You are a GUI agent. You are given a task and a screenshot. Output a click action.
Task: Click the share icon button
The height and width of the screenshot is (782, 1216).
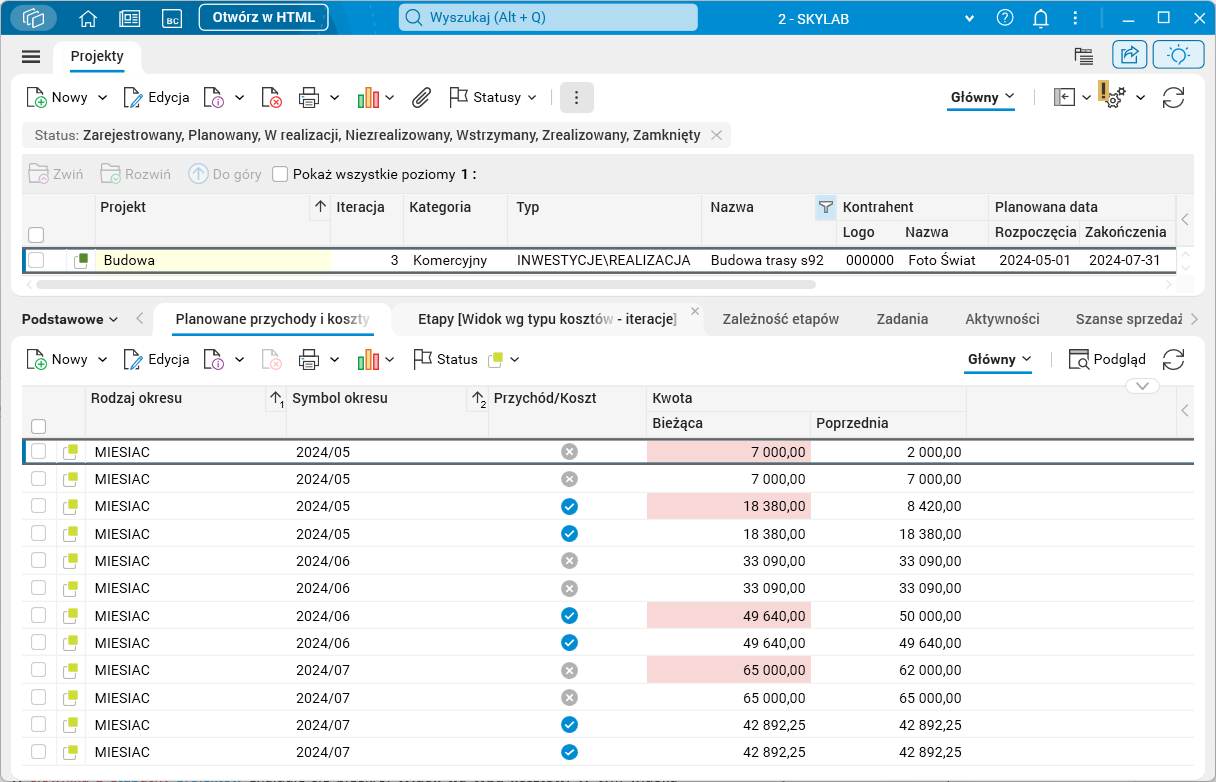1130,55
